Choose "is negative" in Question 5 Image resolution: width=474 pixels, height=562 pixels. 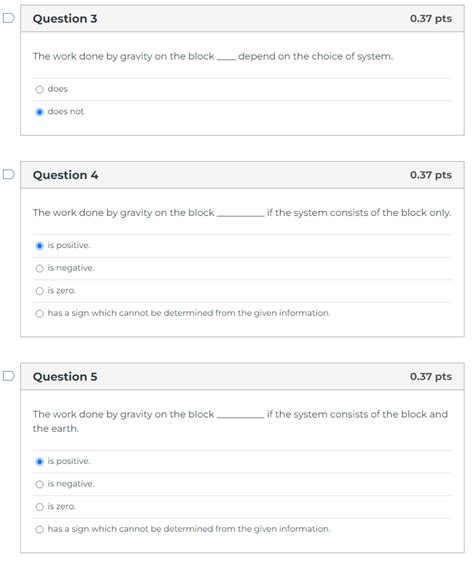click(39, 484)
